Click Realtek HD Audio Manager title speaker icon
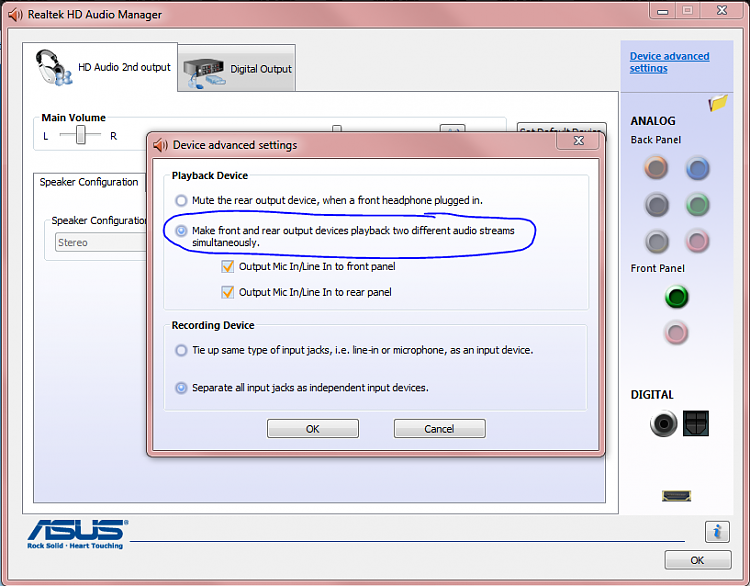750x586 pixels. click(x=15, y=15)
